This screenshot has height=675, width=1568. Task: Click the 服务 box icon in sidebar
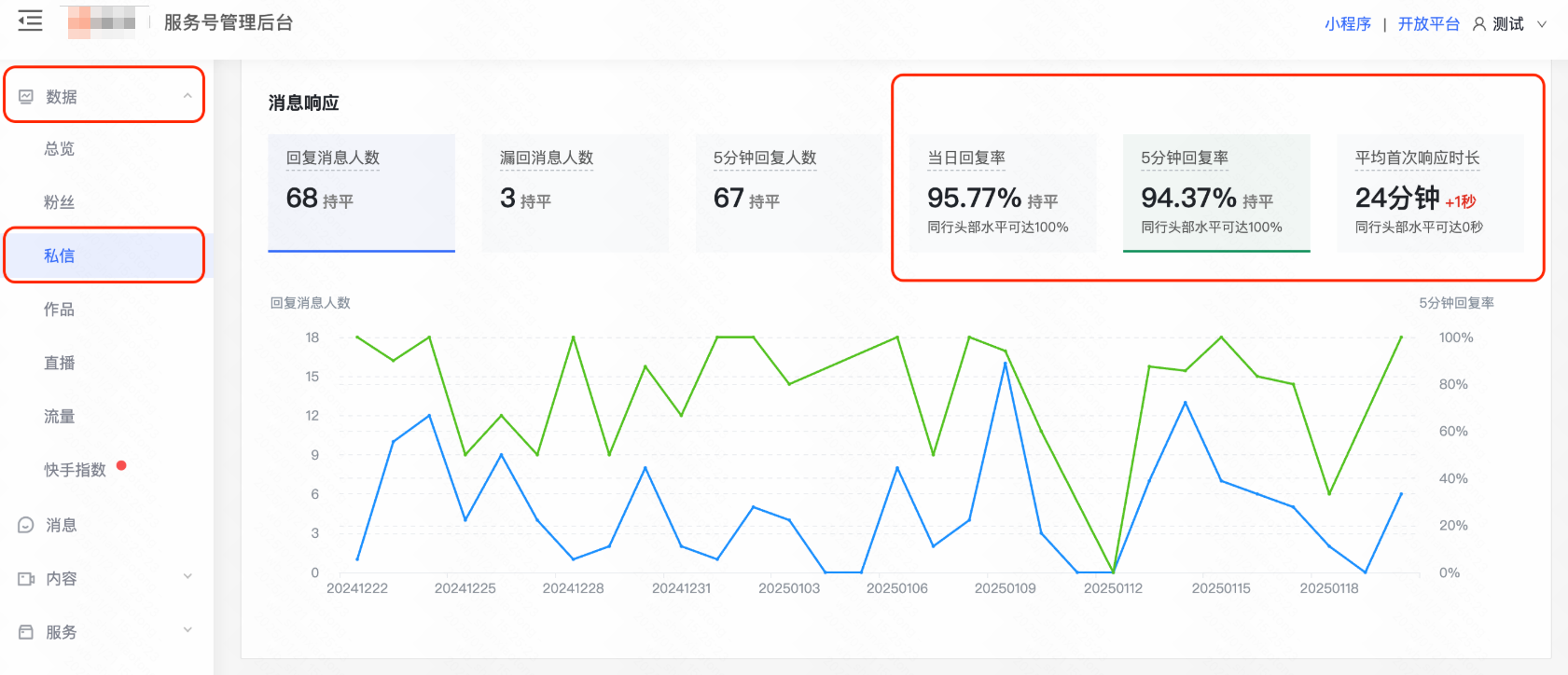point(26,632)
